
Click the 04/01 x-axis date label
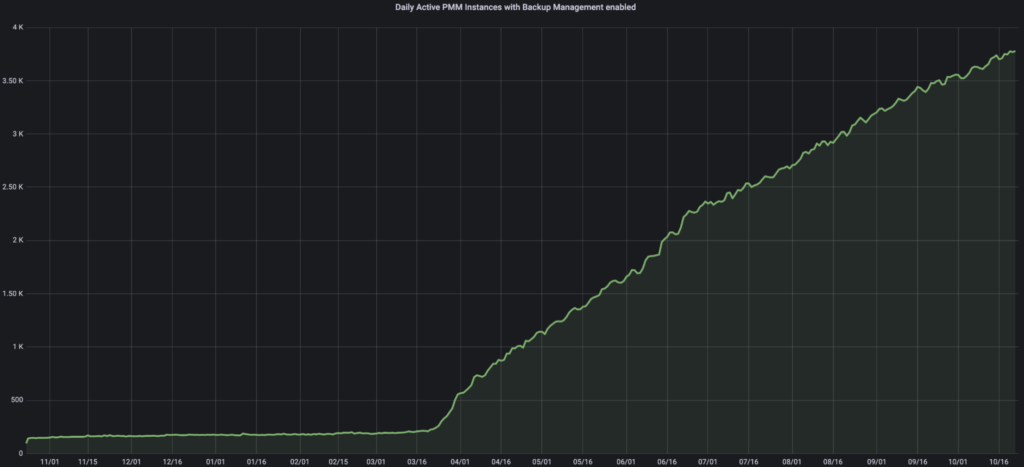[x=462, y=461]
